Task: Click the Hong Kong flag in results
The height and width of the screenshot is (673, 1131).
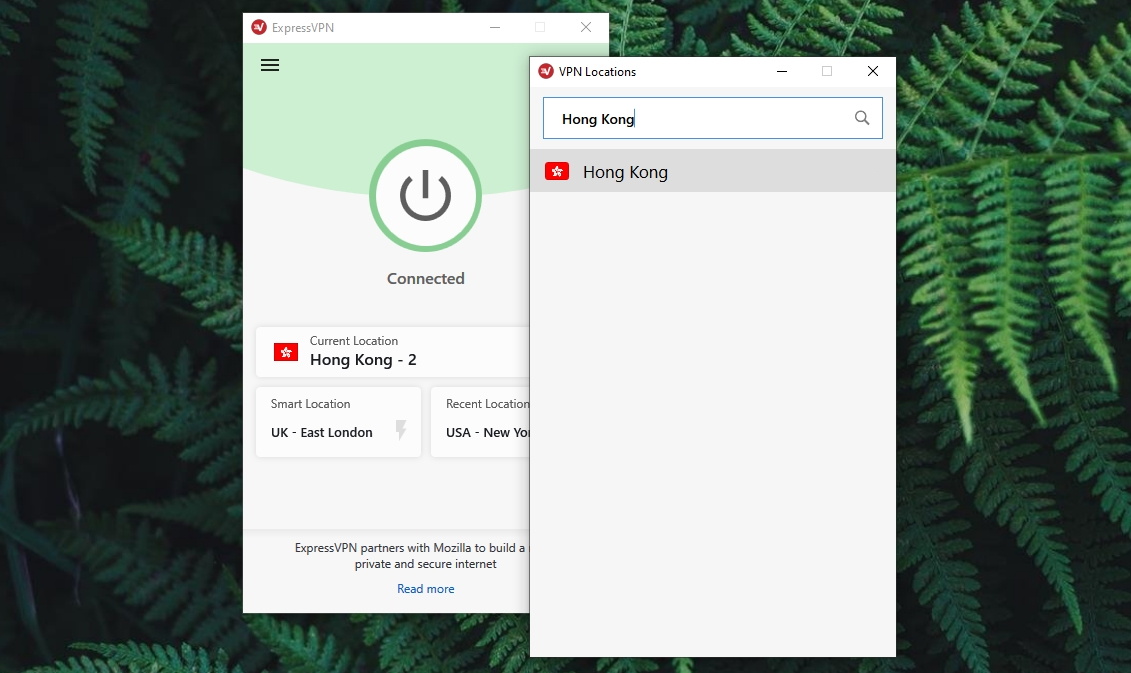Action: point(557,171)
